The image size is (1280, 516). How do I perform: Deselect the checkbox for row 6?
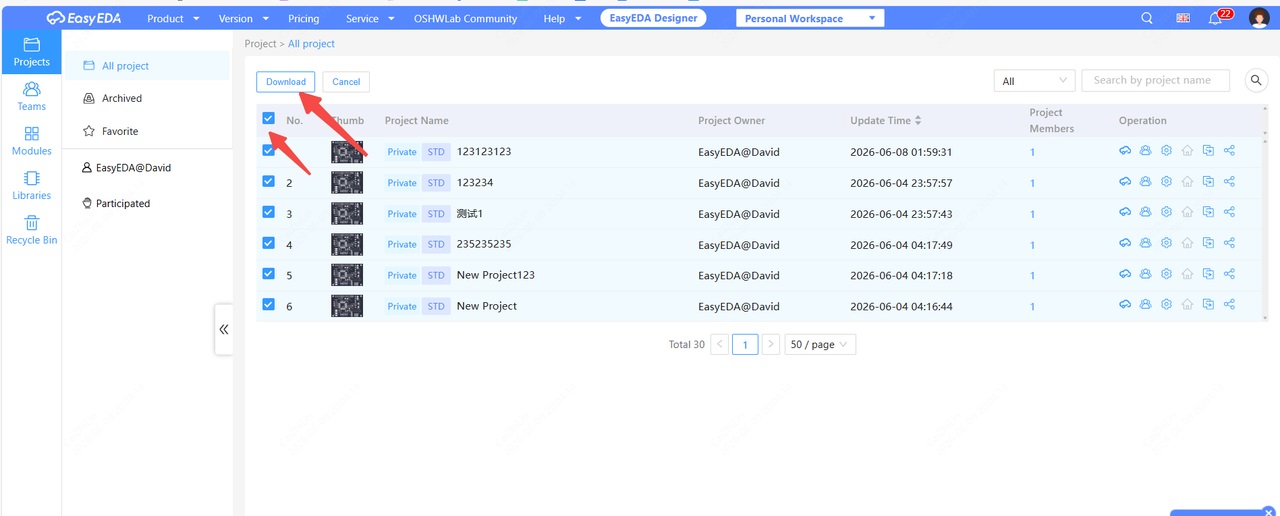(x=268, y=305)
